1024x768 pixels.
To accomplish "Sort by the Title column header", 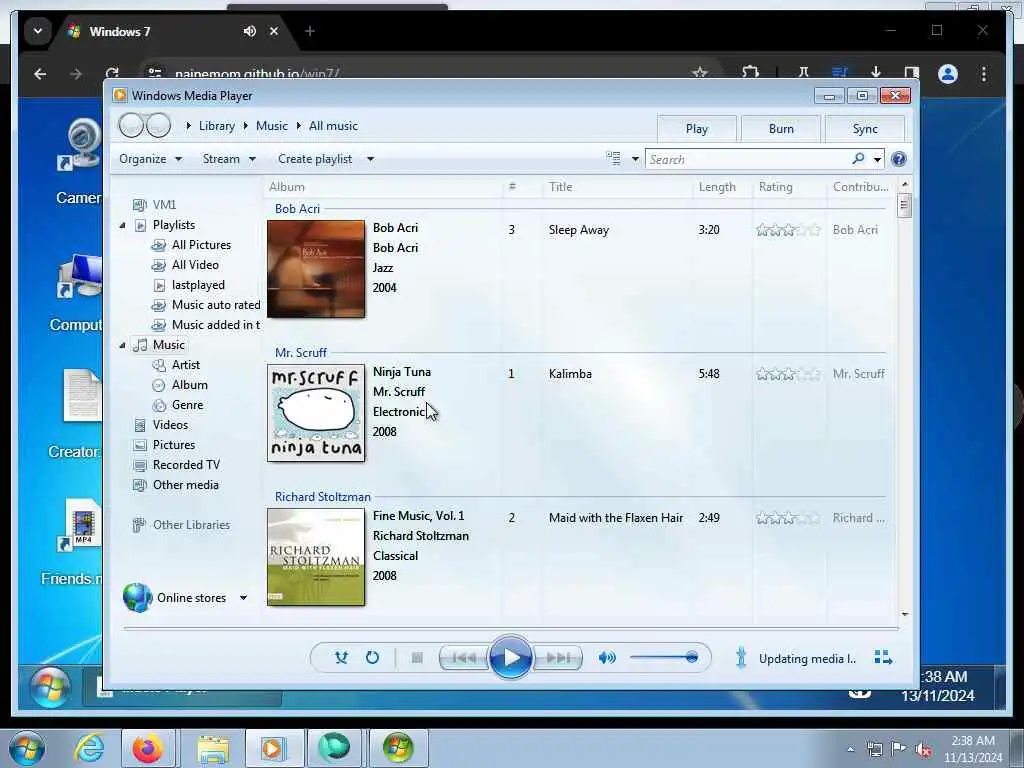I will coord(617,187).
